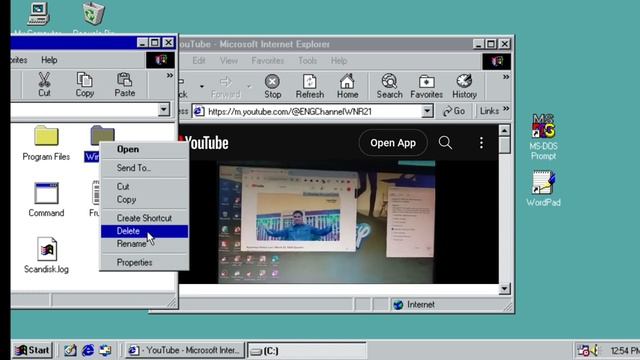Open the Forward button history dropdown arrow

(x=249, y=87)
